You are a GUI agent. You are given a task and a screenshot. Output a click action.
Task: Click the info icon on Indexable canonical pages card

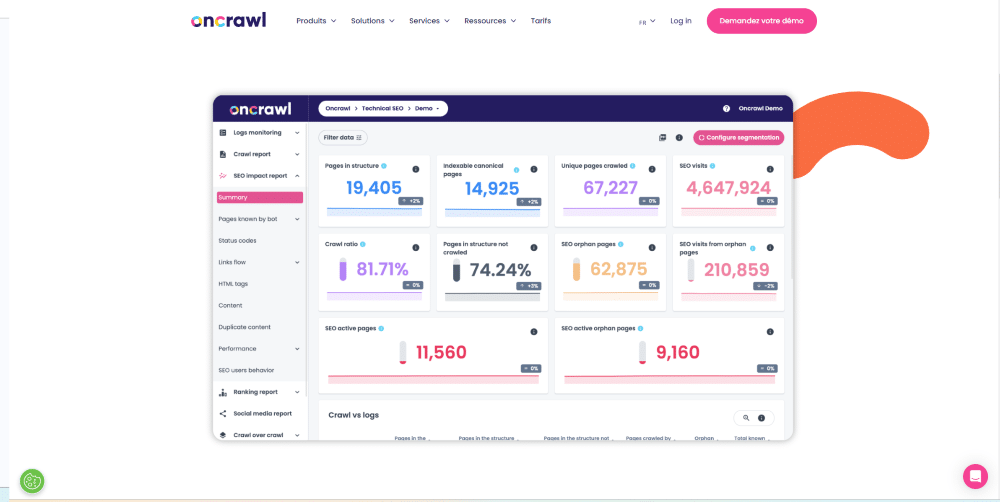tap(534, 169)
